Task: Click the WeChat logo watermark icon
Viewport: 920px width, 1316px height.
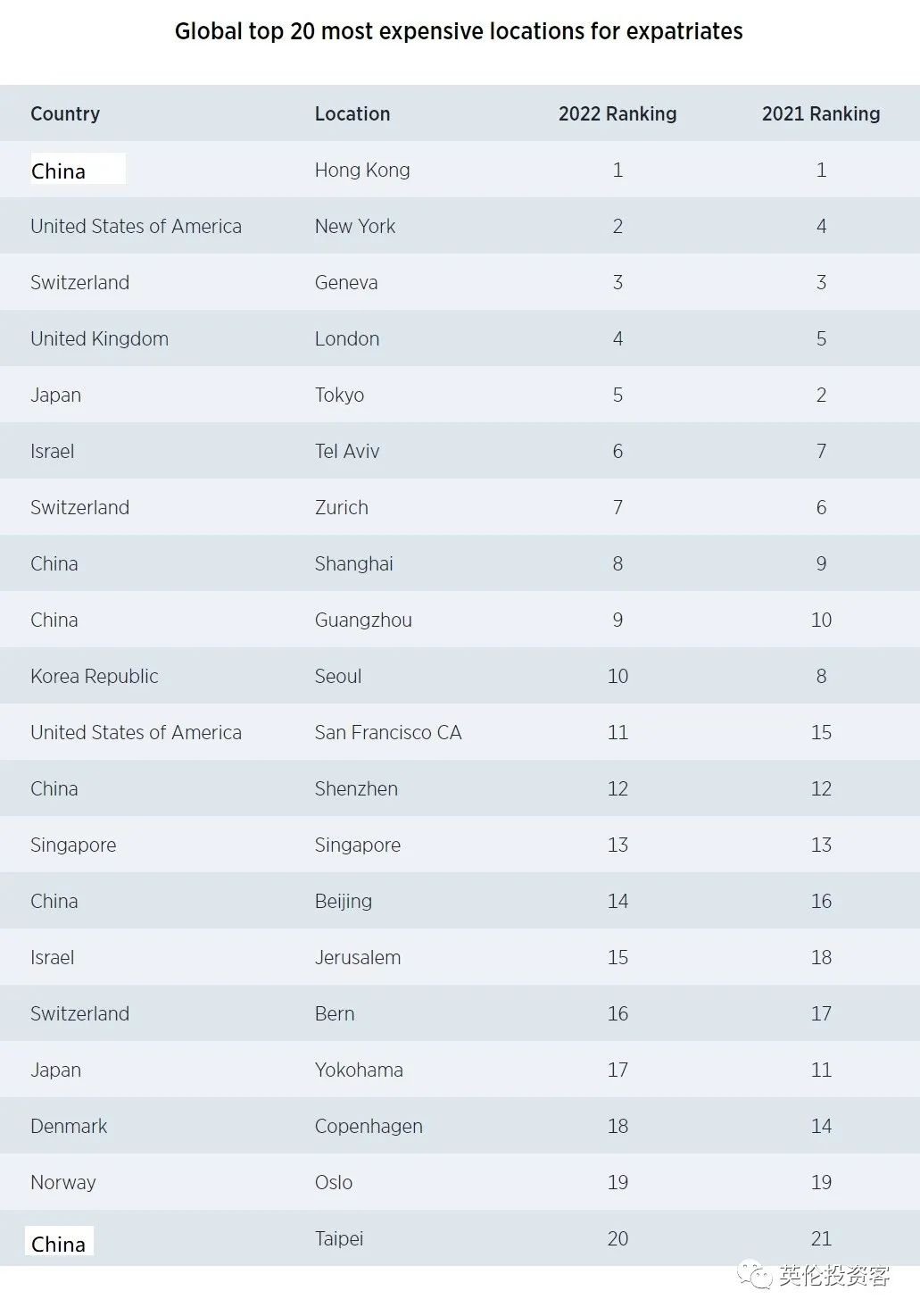Action: (755, 1275)
